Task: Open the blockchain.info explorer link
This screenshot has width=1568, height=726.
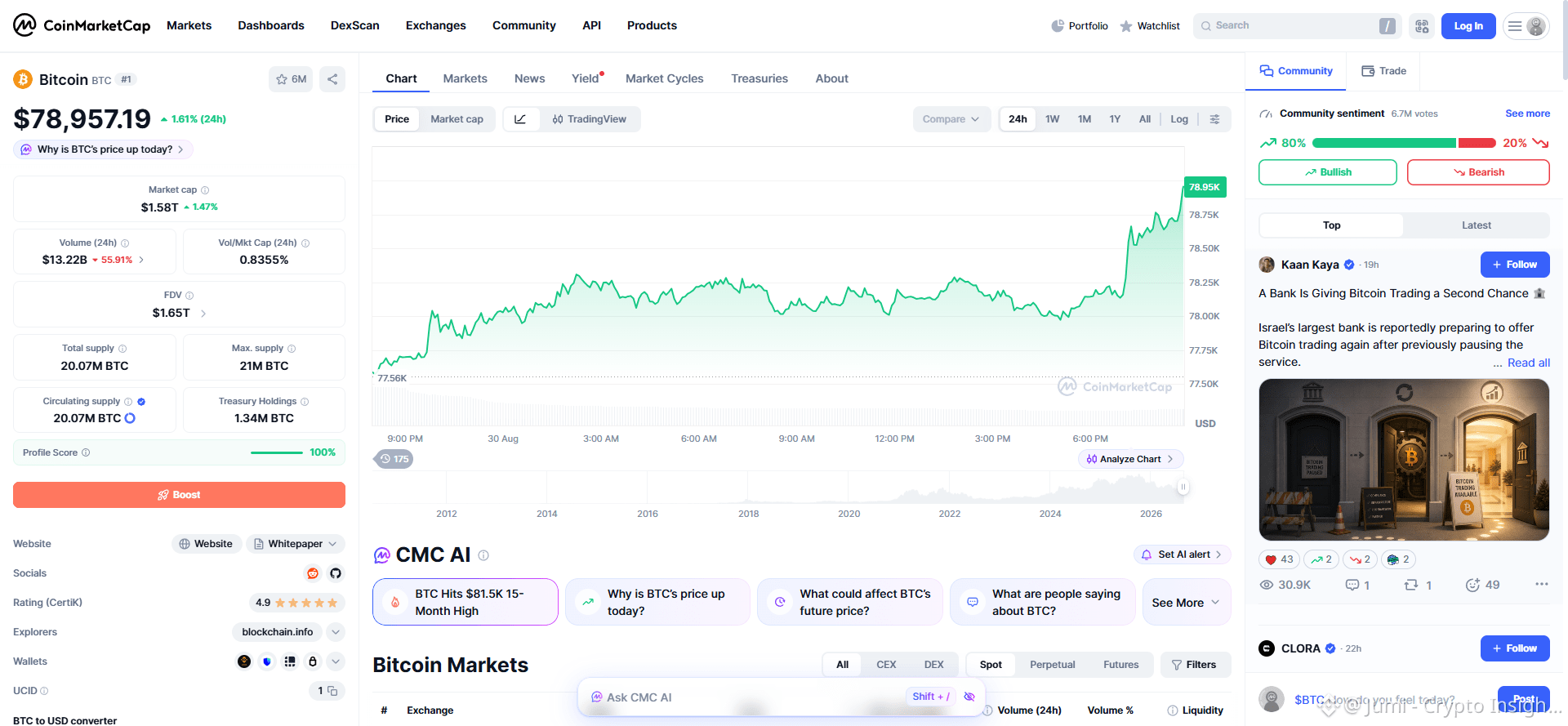Action: 278,632
